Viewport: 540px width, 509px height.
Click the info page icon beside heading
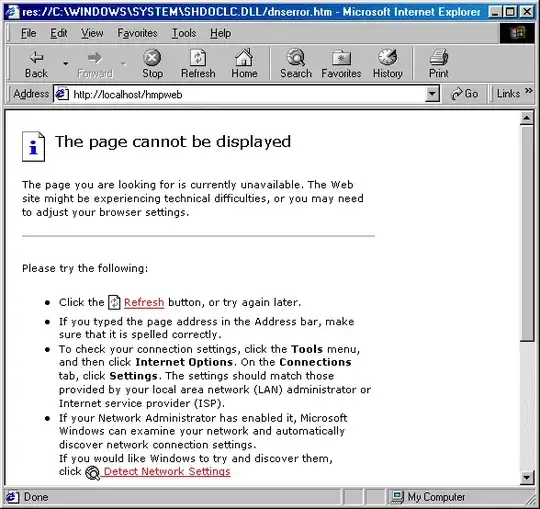tap(33, 146)
